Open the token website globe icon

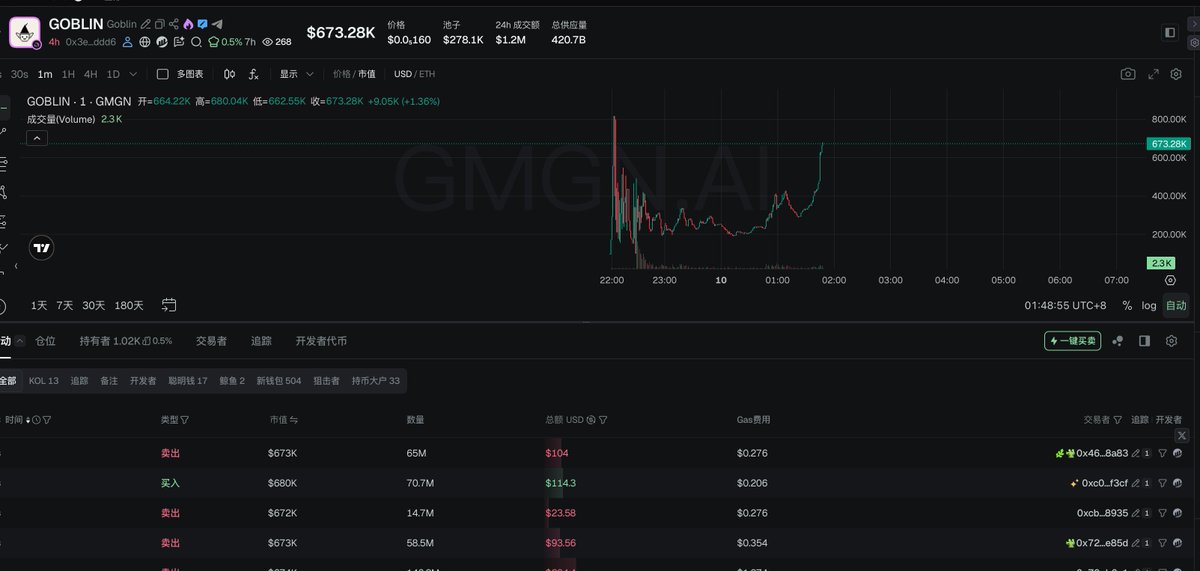click(x=145, y=42)
